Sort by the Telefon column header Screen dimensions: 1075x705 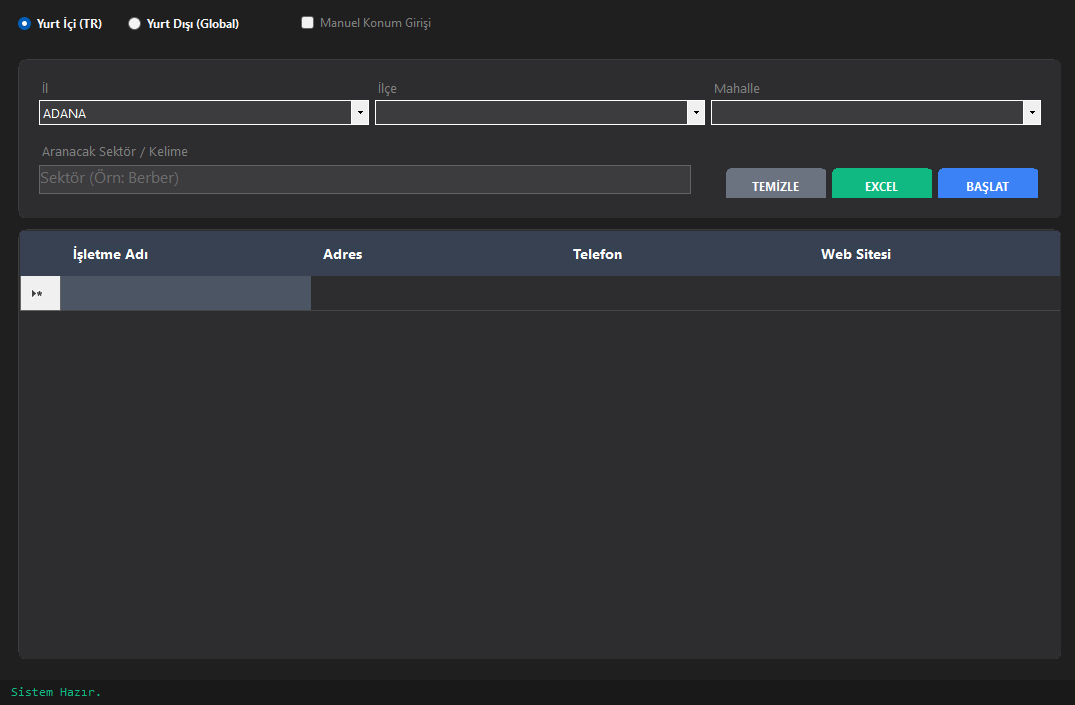click(x=686, y=254)
